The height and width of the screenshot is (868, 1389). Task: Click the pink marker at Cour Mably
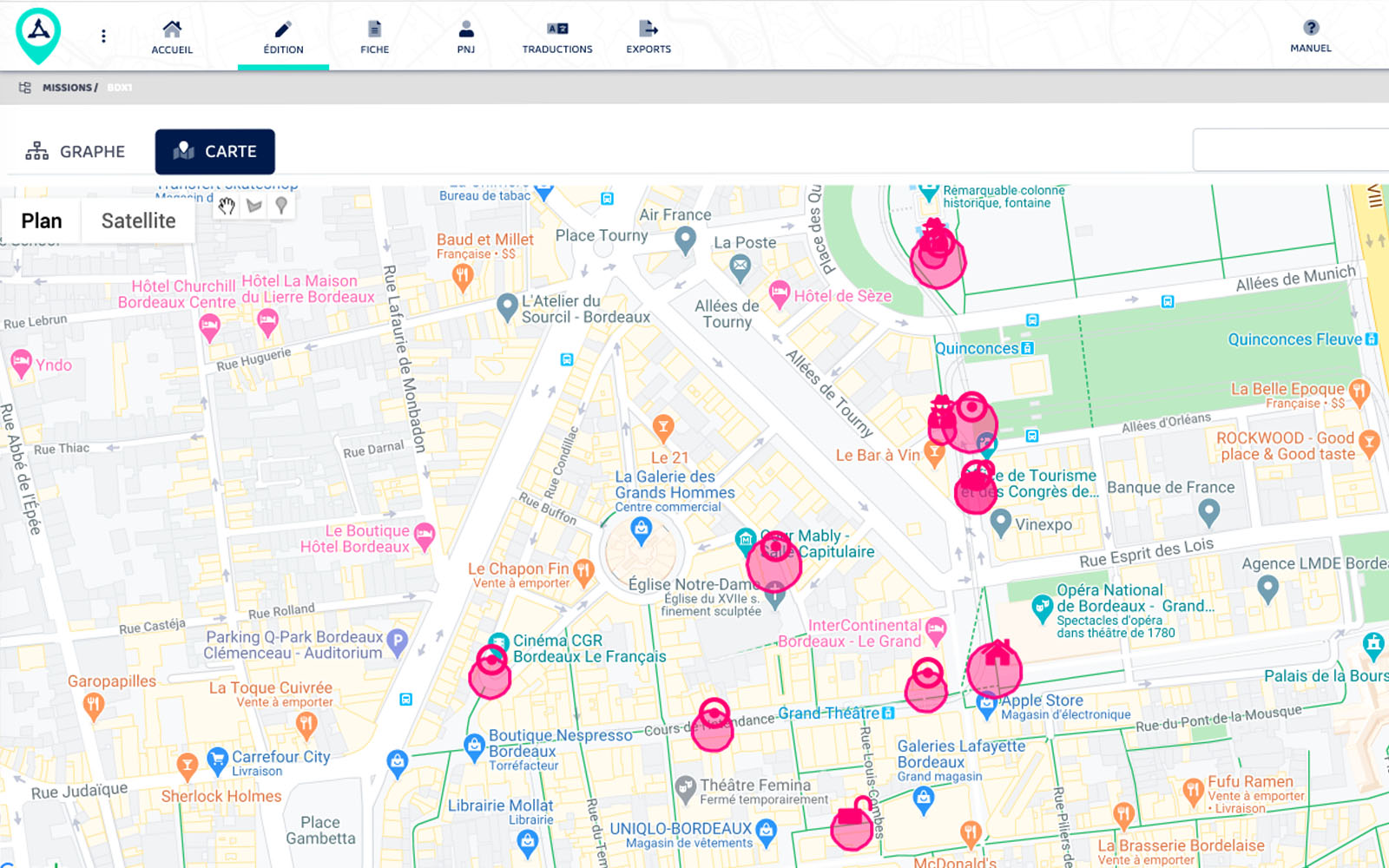[774, 562]
